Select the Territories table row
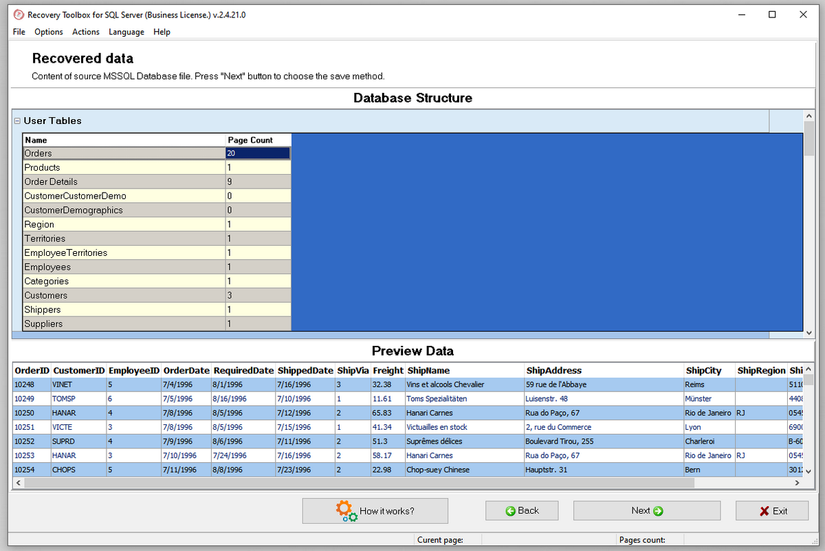The width and height of the screenshot is (825, 551). (x=157, y=238)
